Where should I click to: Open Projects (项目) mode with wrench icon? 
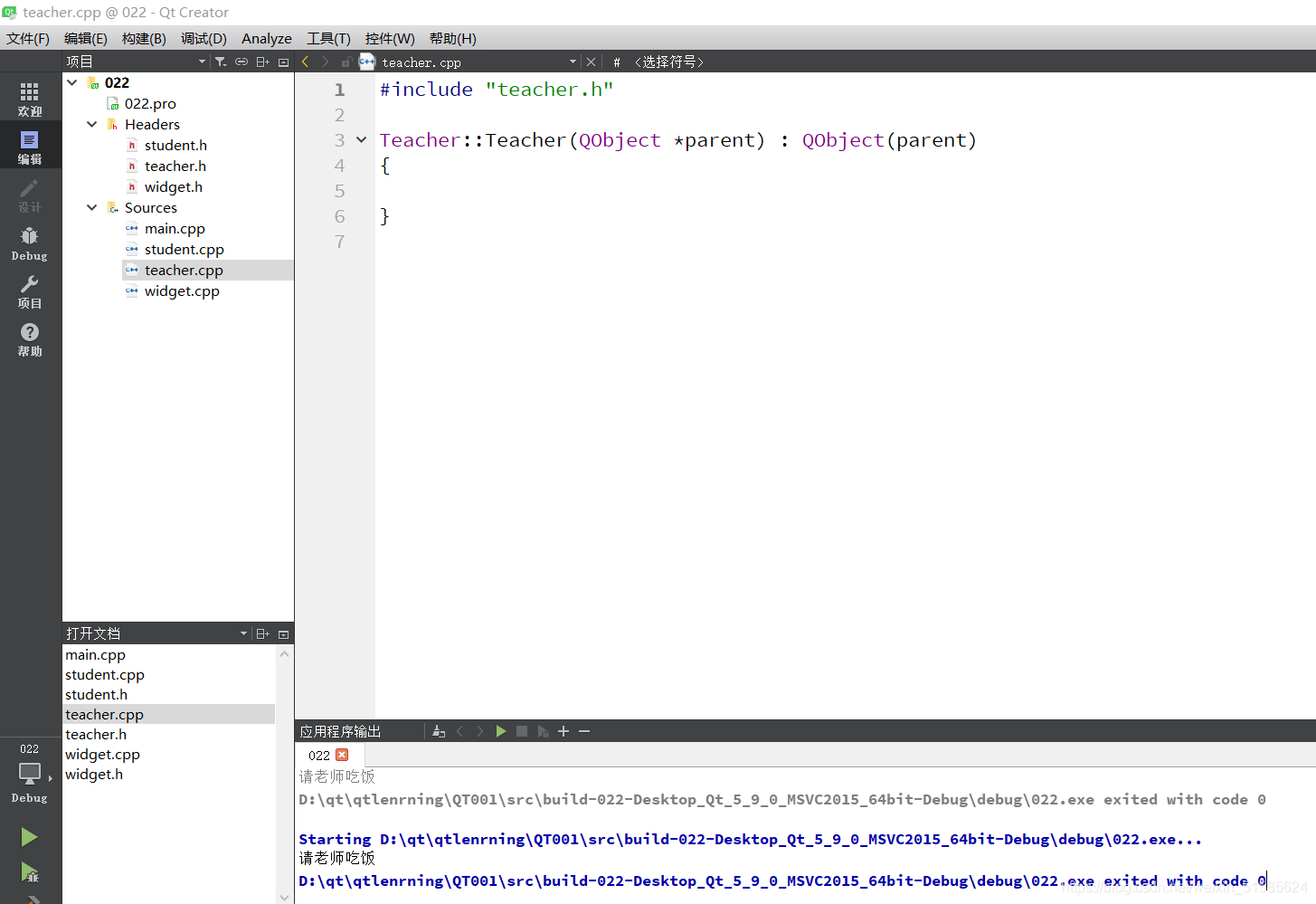30,290
